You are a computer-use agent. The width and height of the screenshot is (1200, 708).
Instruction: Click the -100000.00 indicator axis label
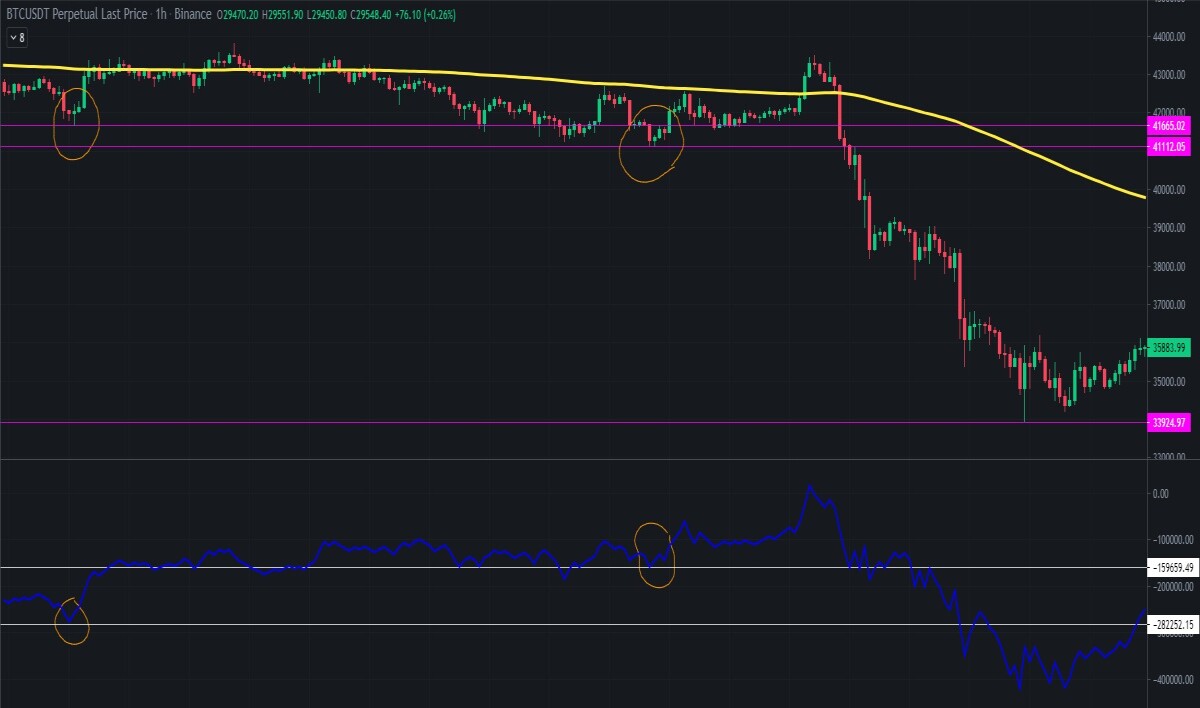click(x=1172, y=540)
